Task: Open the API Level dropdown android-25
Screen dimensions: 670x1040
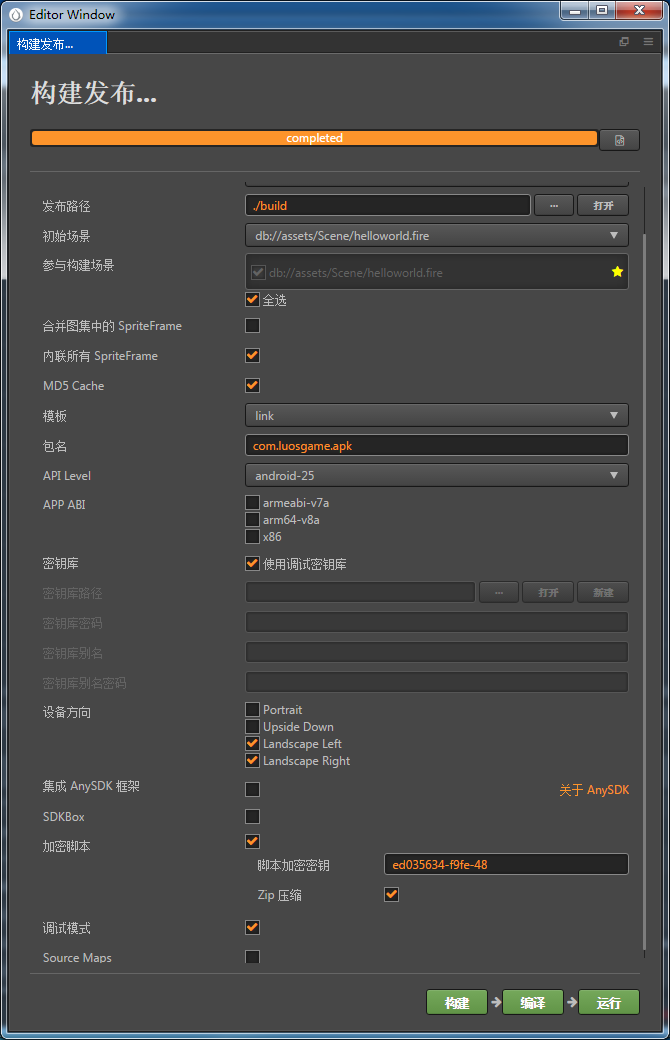Action: click(x=436, y=475)
